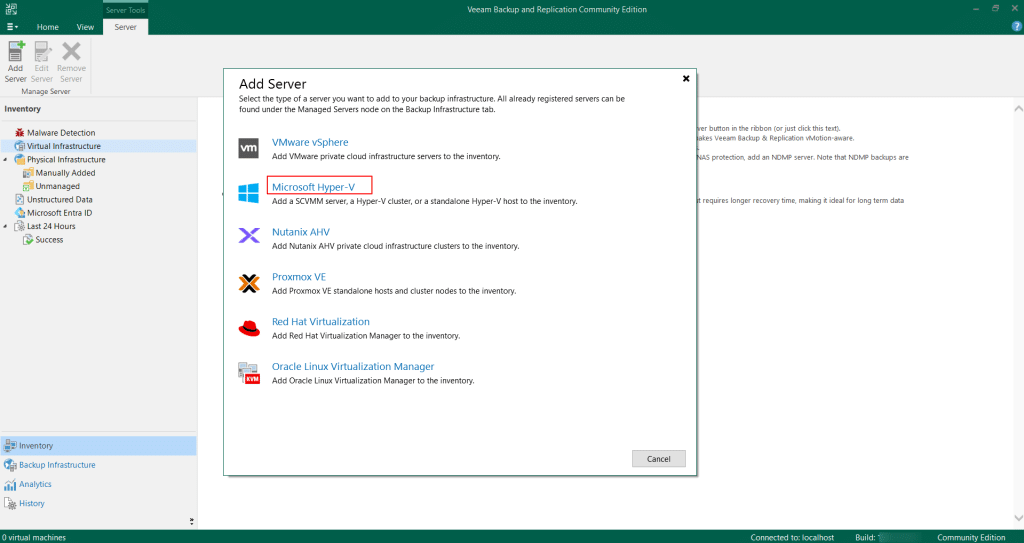This screenshot has width=1024, height=543.
Task: Click the Proxmox logo icon
Action: coord(249,283)
